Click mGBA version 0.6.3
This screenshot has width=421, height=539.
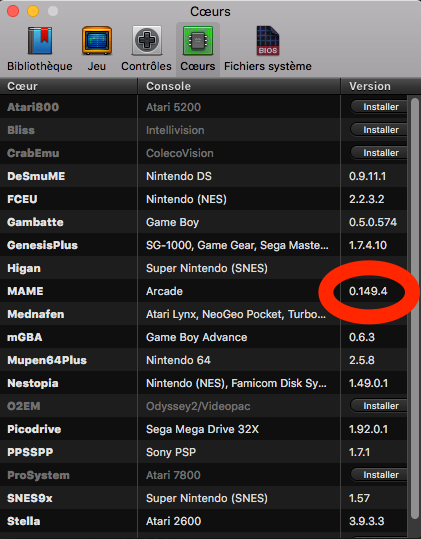point(362,337)
